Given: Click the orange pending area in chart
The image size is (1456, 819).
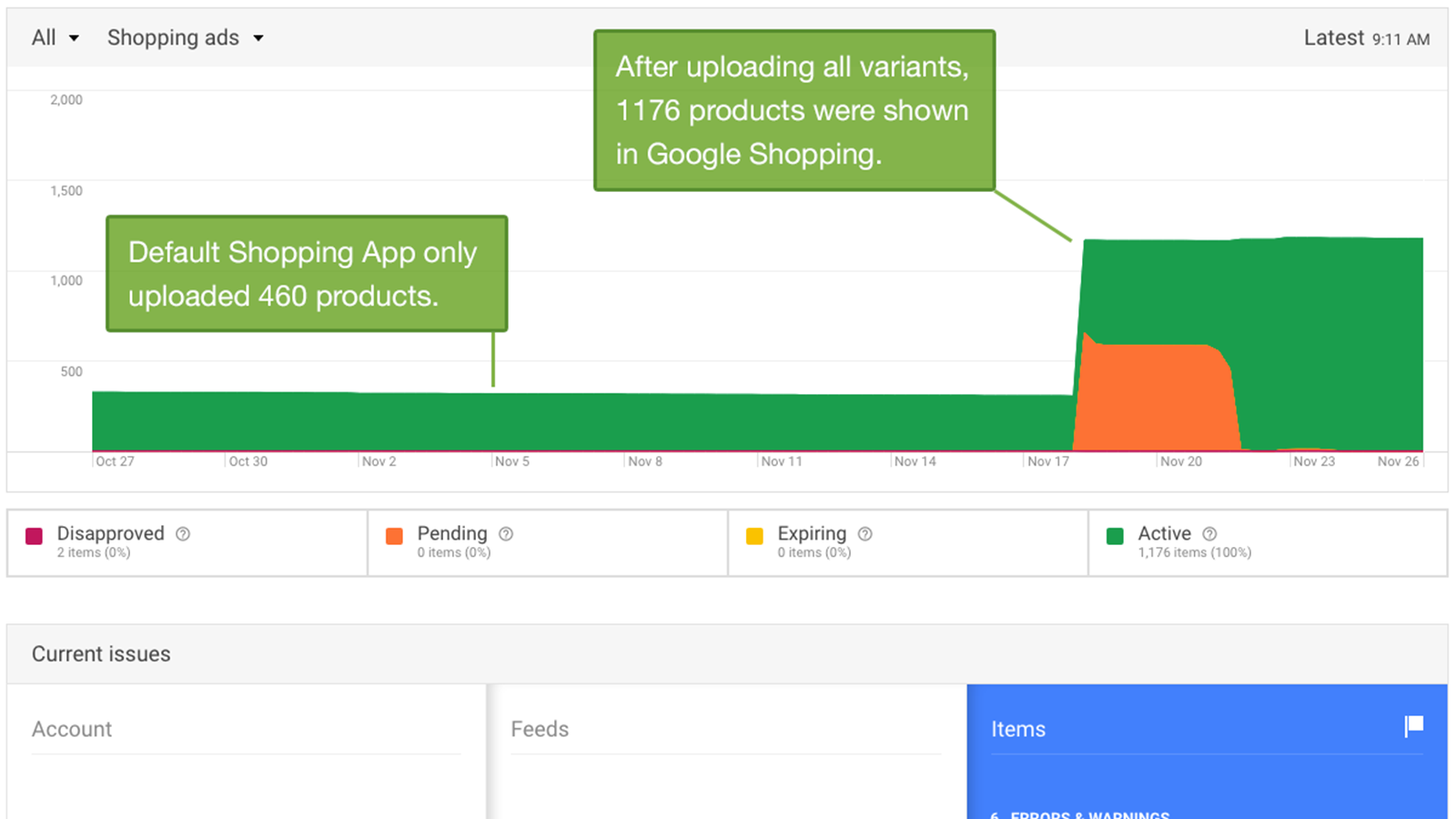Looking at the screenshot, I should point(1156,397).
